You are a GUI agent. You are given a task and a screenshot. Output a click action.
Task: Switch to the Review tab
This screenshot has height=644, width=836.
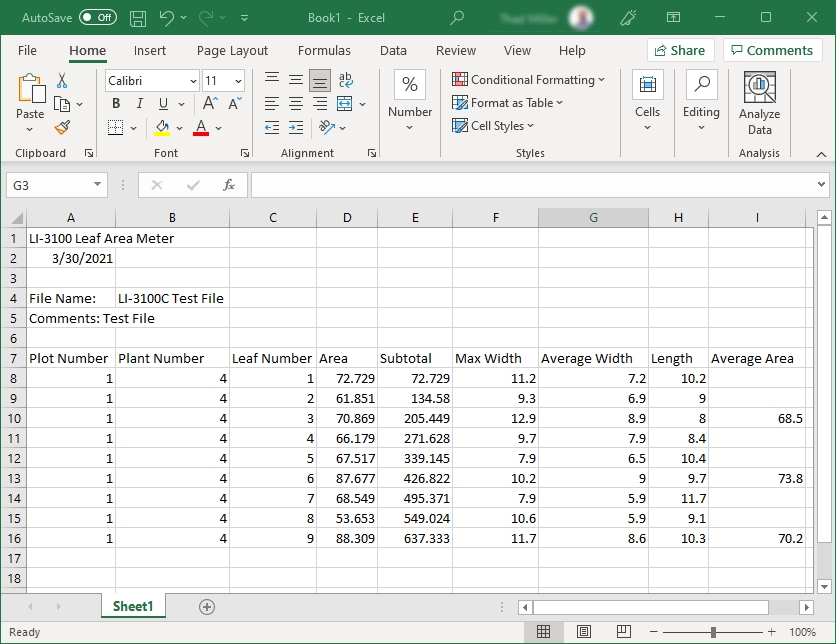pos(456,51)
